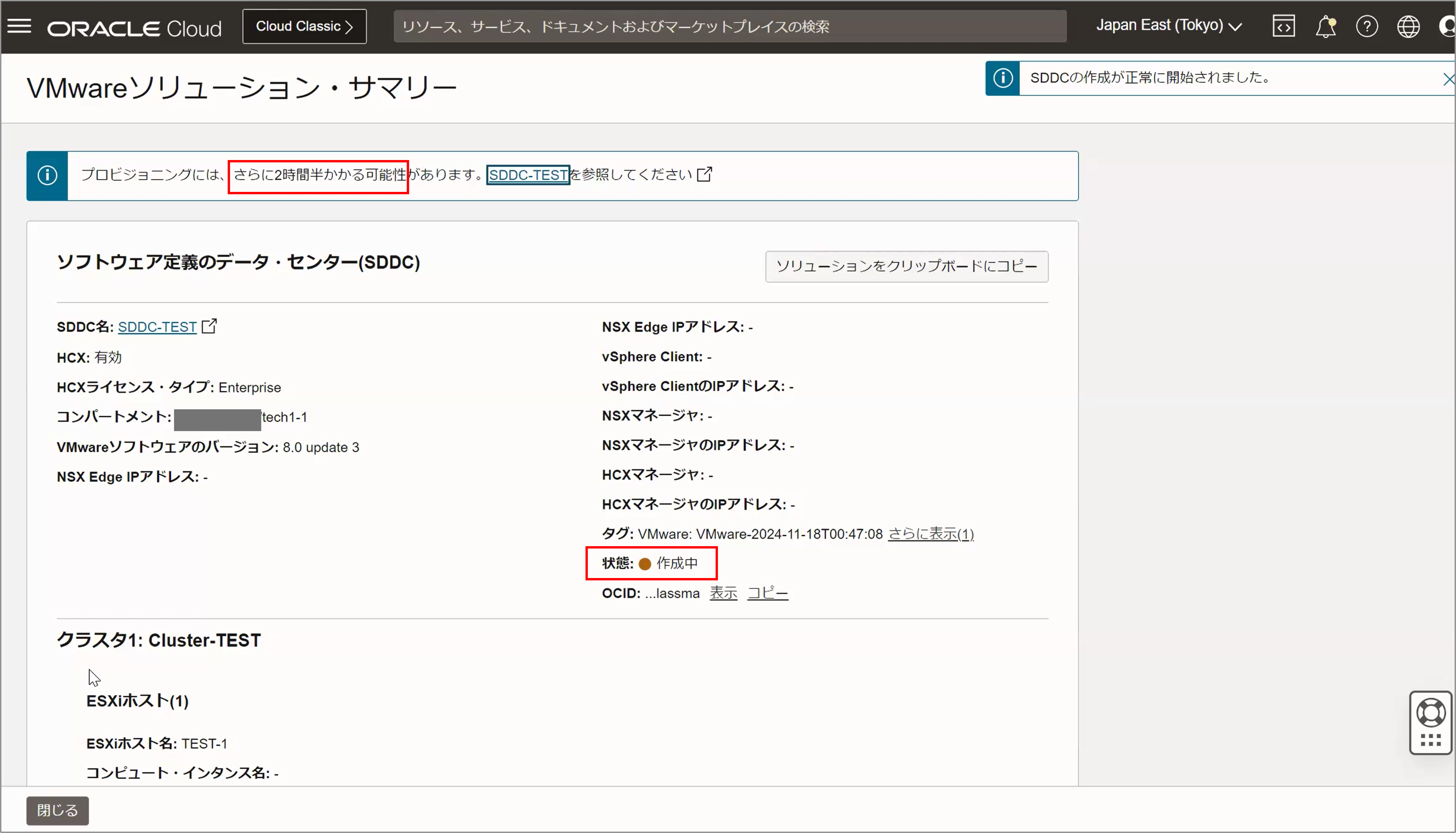Click the 閉じる button
Viewport: 1456px width, 833px height.
[57, 811]
